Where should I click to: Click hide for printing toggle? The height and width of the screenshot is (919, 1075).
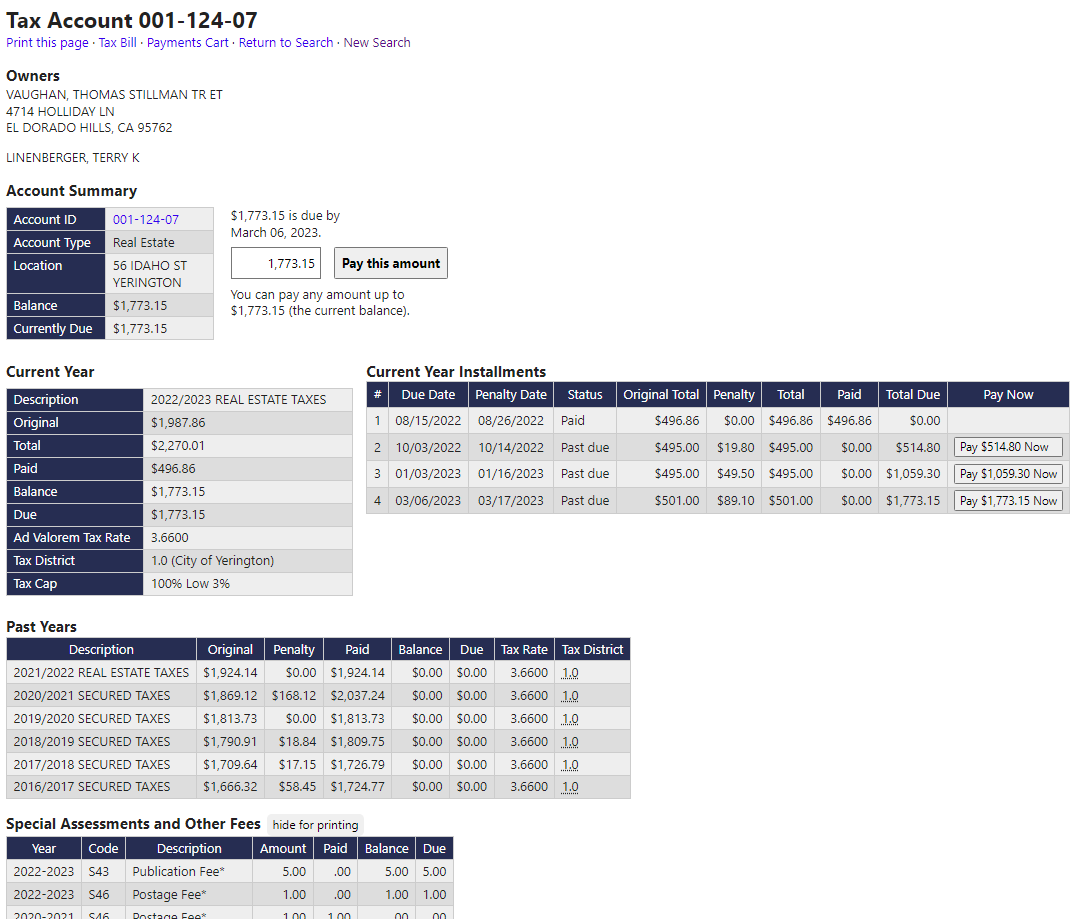(x=316, y=825)
